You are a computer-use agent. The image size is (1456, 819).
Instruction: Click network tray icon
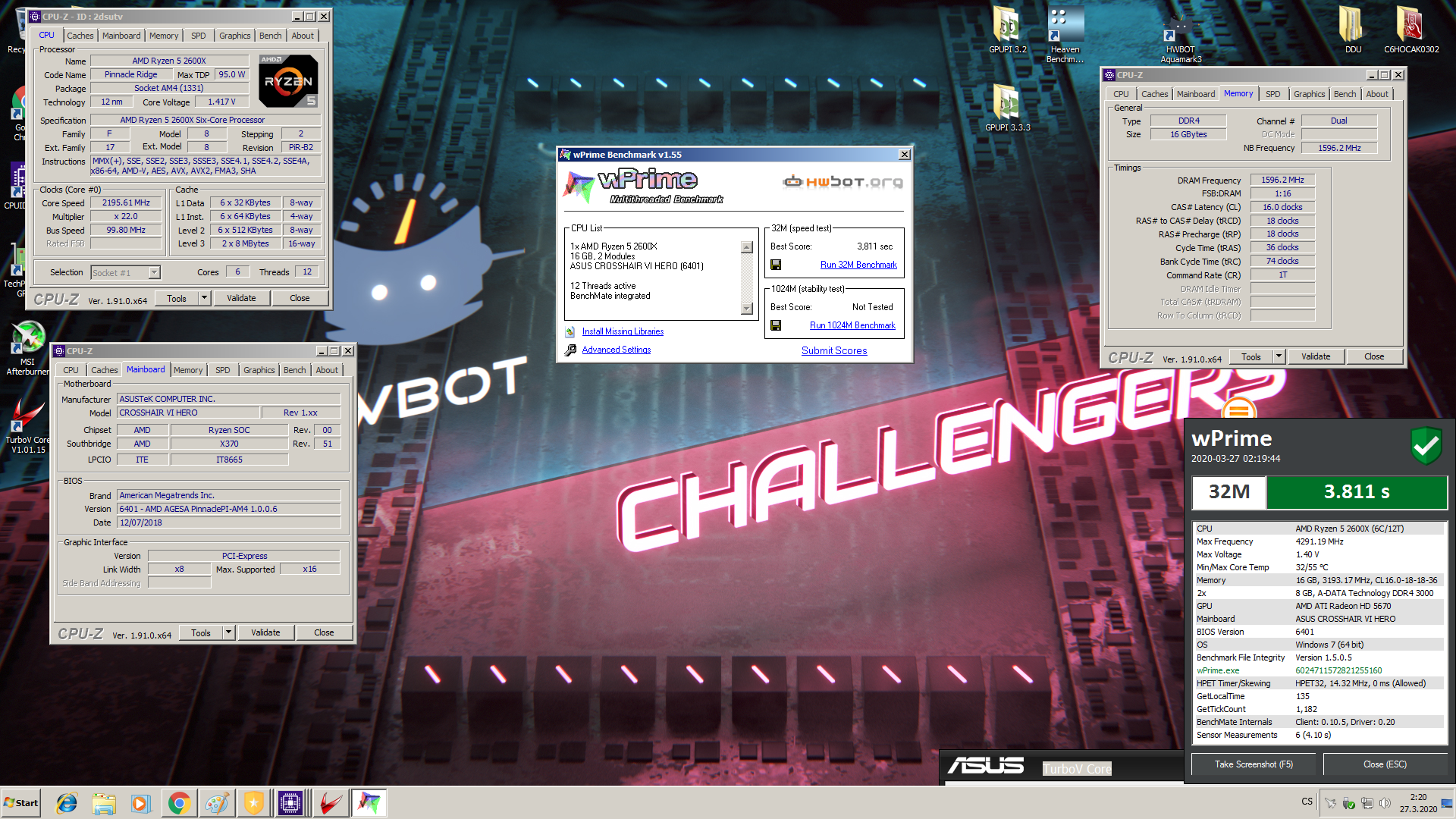tap(1367, 803)
